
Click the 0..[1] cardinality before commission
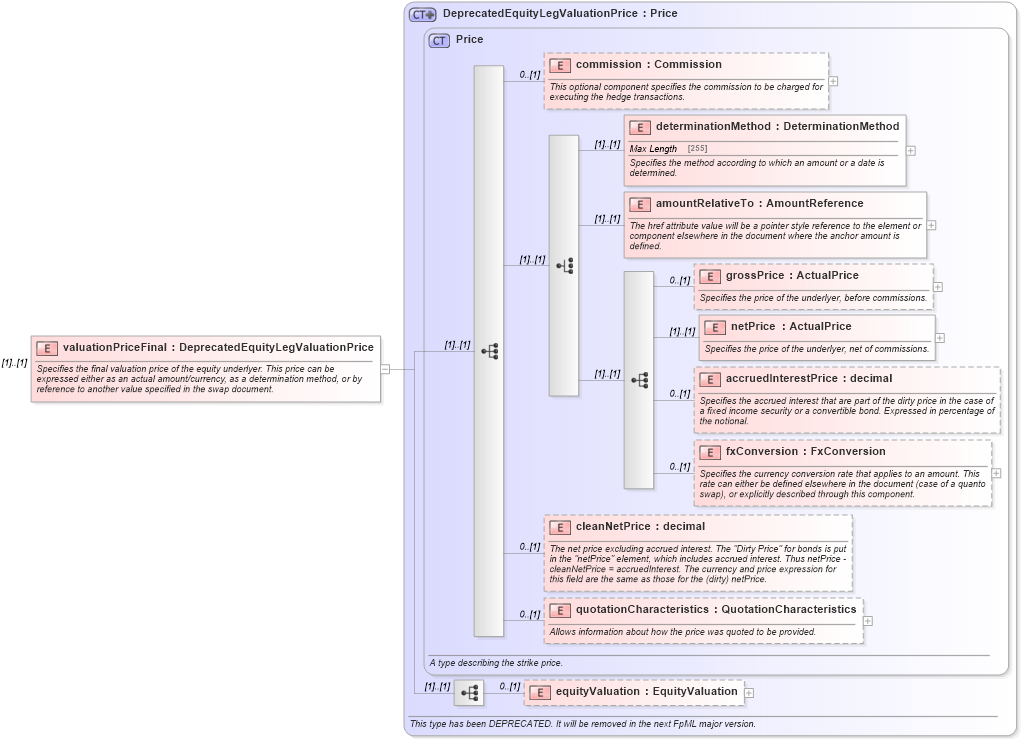(530, 75)
